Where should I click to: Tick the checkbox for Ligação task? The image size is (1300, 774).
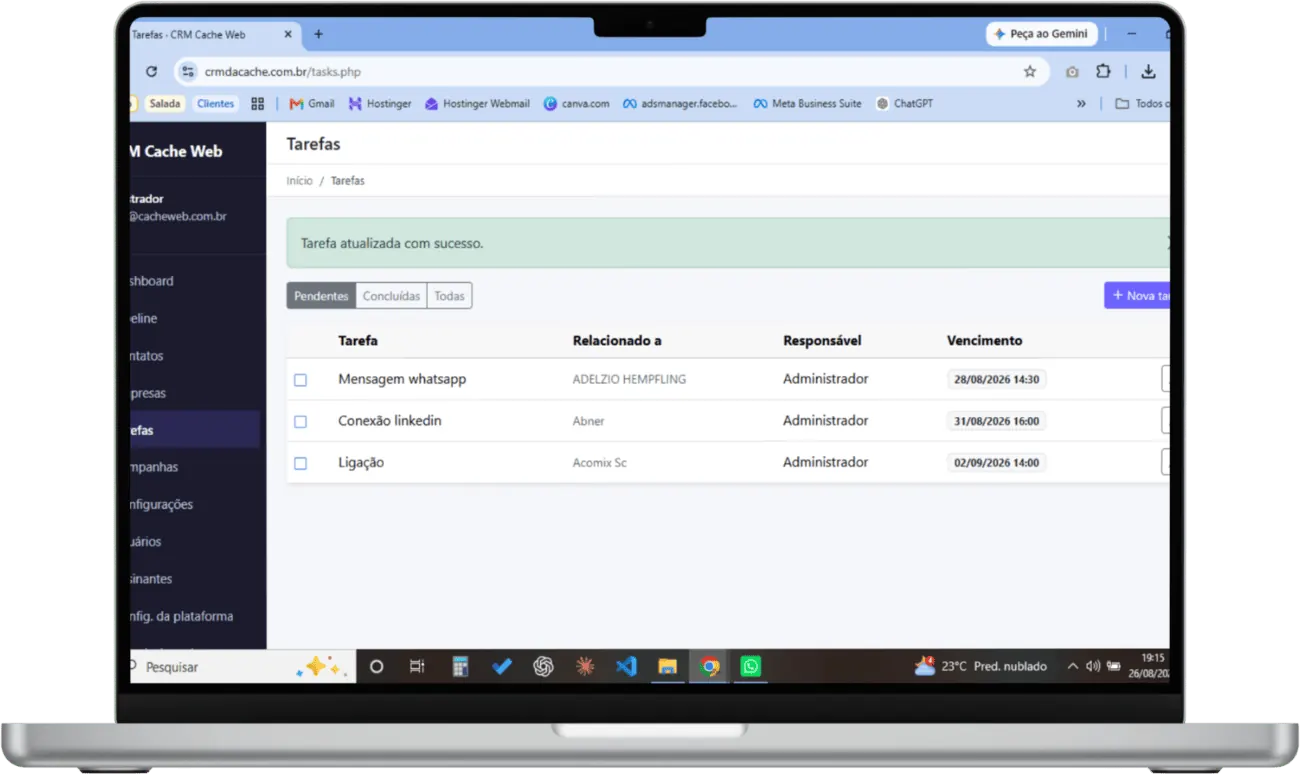coord(300,464)
